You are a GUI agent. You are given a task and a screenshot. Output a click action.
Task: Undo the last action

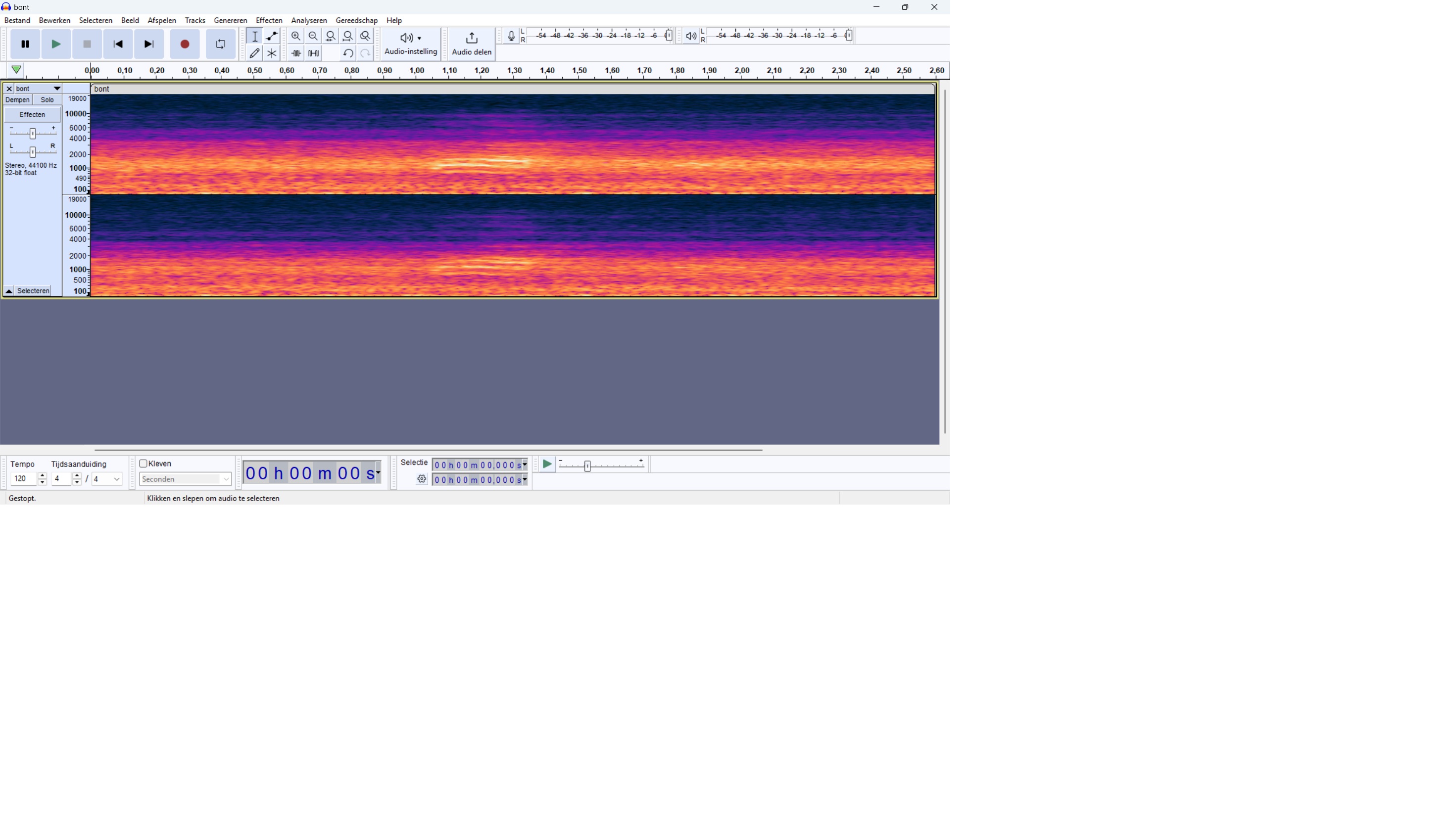pos(348,53)
